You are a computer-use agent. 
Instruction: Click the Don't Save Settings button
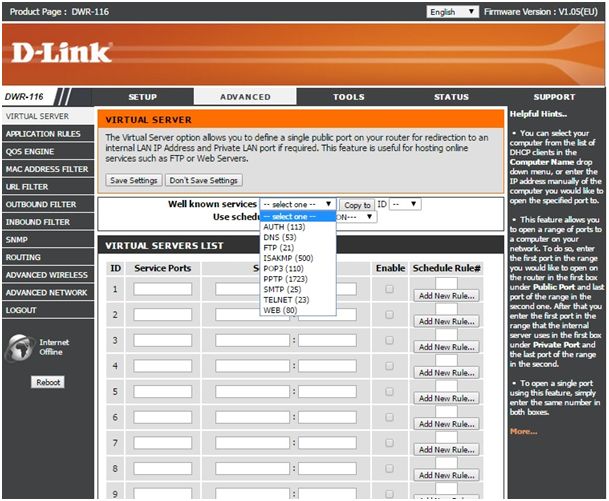(x=204, y=180)
